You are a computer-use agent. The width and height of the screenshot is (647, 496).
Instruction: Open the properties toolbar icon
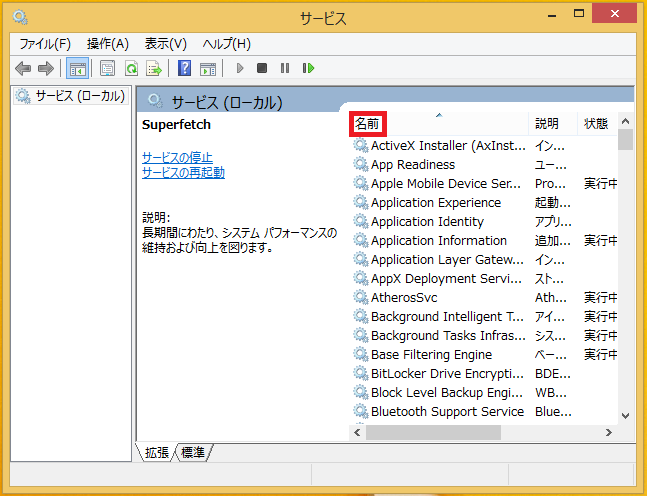coord(108,68)
